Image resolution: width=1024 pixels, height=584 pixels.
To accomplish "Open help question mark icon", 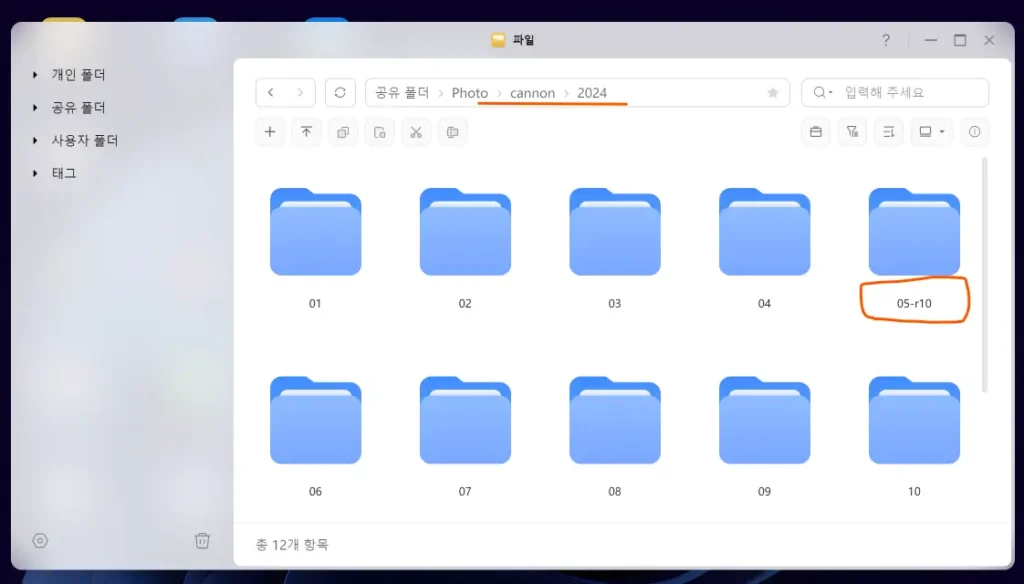I will tap(886, 41).
